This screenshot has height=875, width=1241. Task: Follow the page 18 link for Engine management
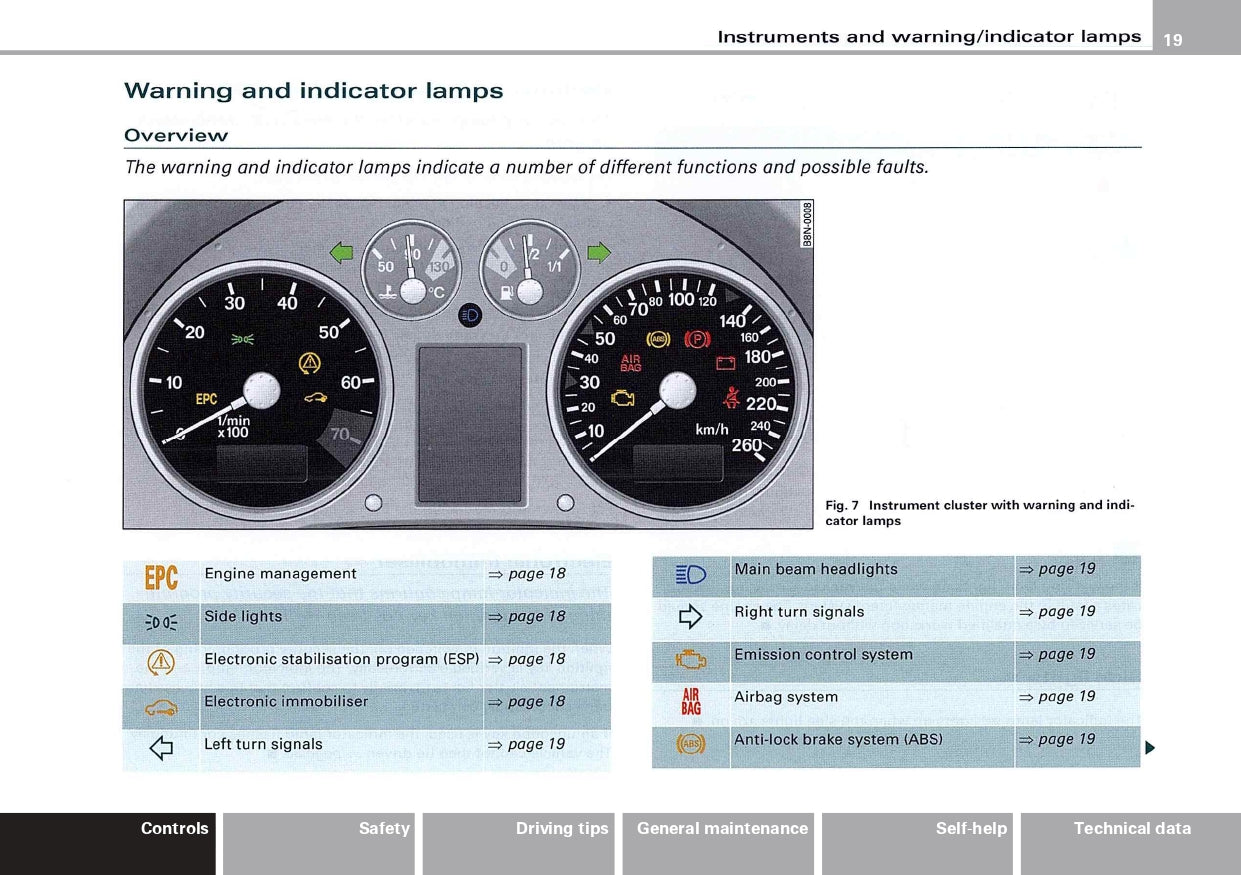[x=528, y=574]
